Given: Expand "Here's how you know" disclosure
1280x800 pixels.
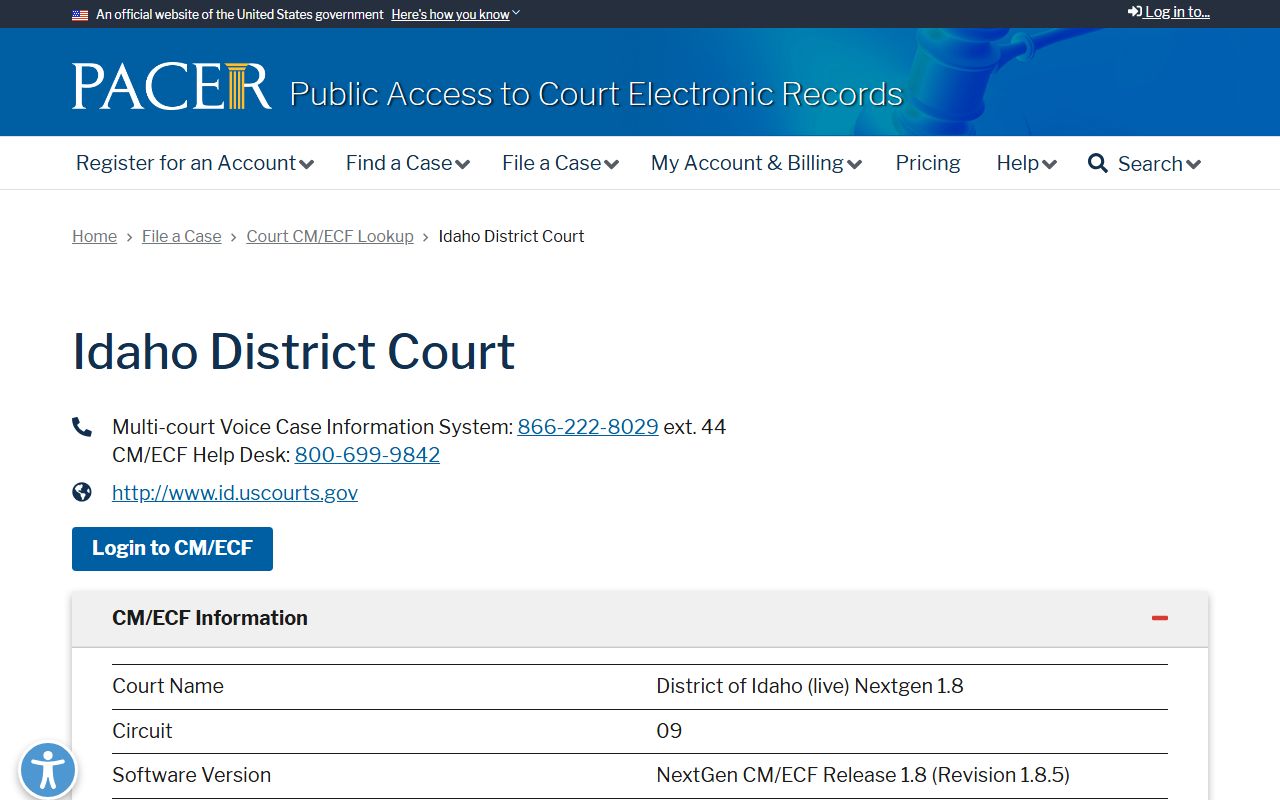Looking at the screenshot, I should (x=456, y=15).
